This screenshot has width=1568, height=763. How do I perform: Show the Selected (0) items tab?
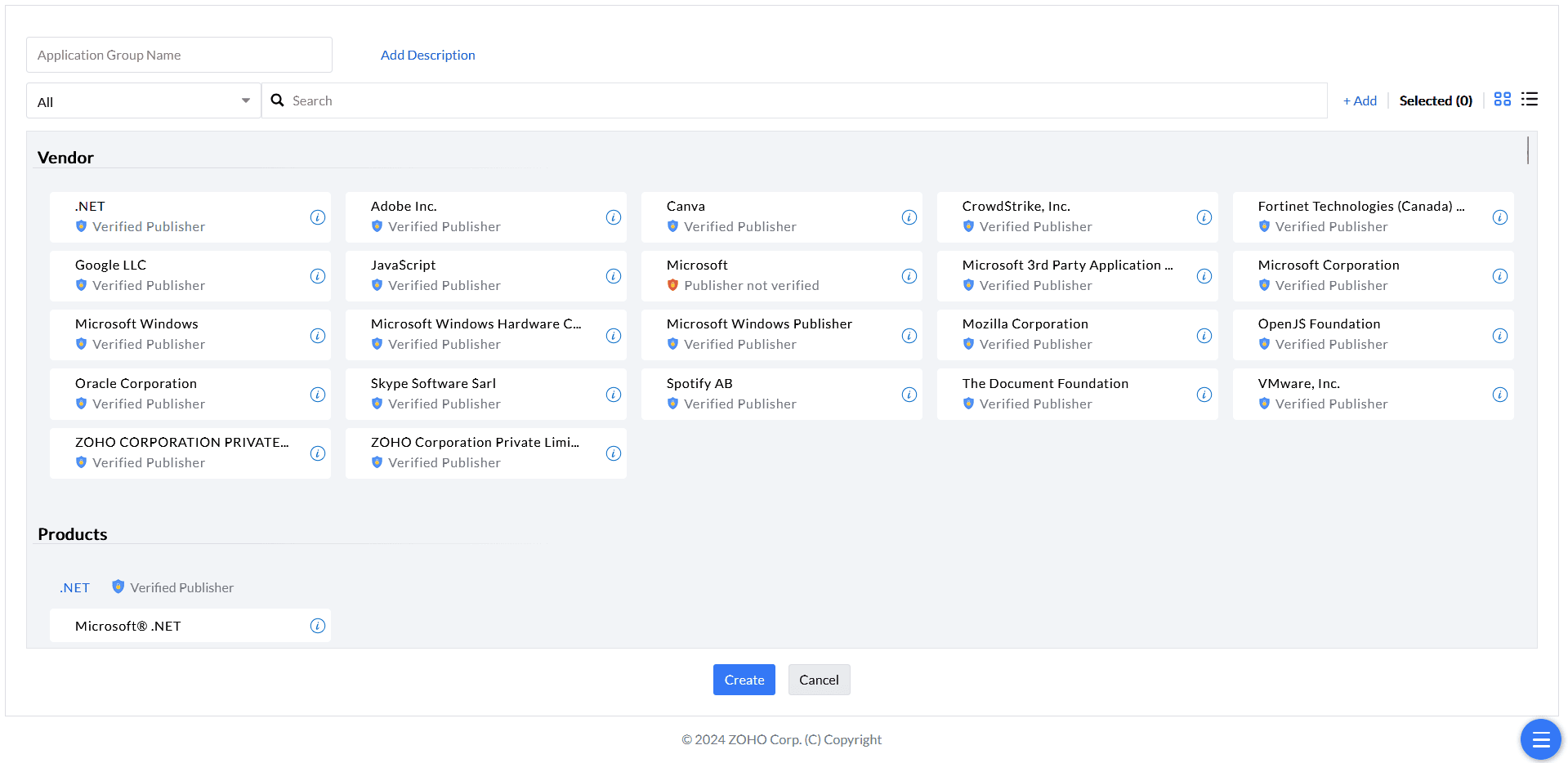point(1435,100)
